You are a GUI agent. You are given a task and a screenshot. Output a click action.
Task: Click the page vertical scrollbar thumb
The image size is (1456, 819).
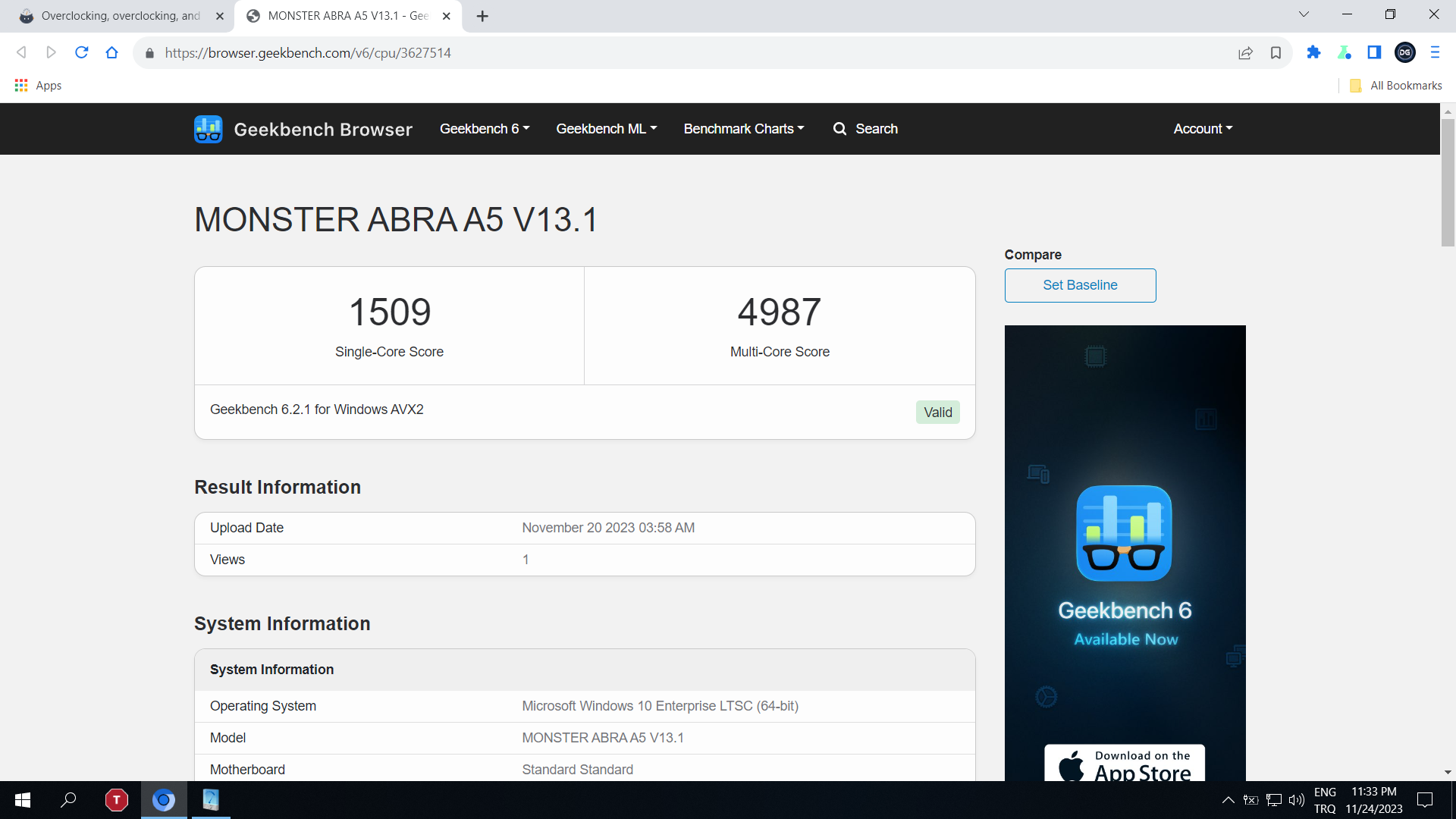[x=1448, y=182]
